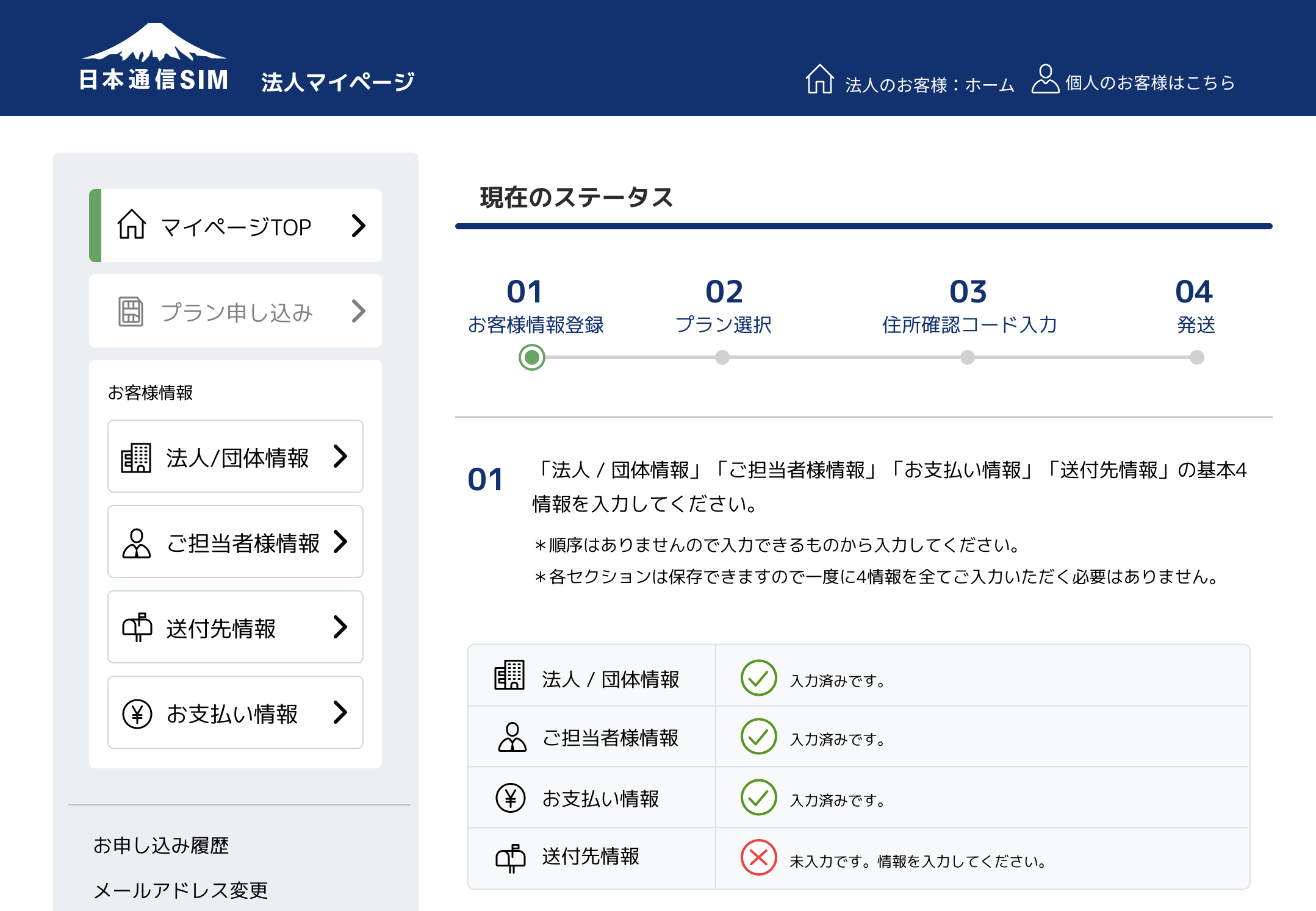This screenshot has width=1316, height=911.
Task: Click the active green step 01 progress dot
Action: tap(532, 357)
